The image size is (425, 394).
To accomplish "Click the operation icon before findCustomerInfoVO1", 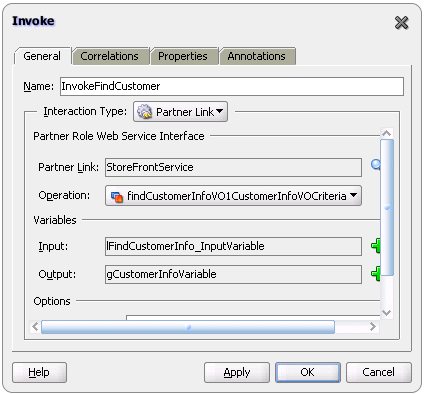I will (x=117, y=197).
